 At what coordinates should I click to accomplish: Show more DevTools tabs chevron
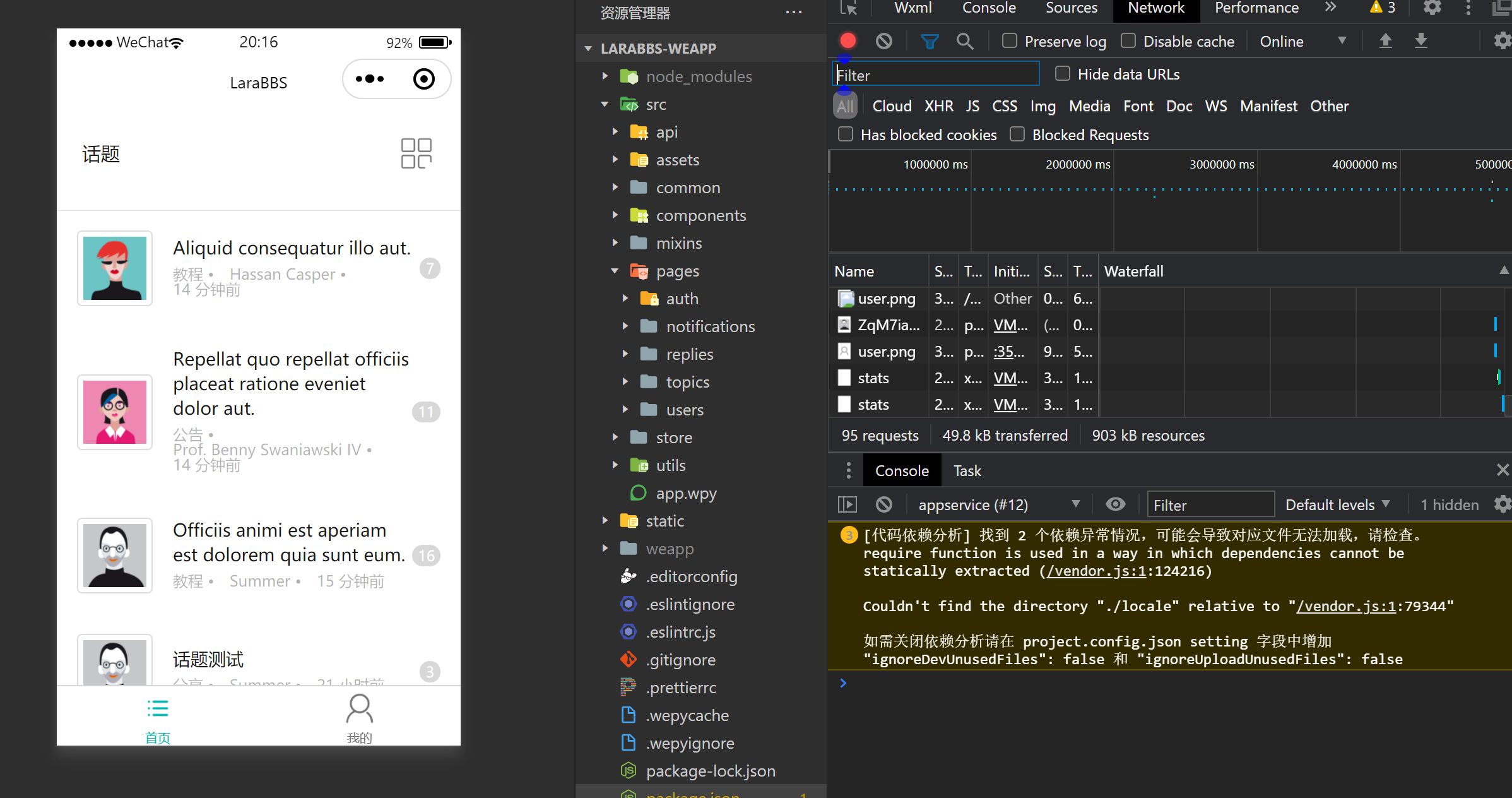[x=1331, y=8]
